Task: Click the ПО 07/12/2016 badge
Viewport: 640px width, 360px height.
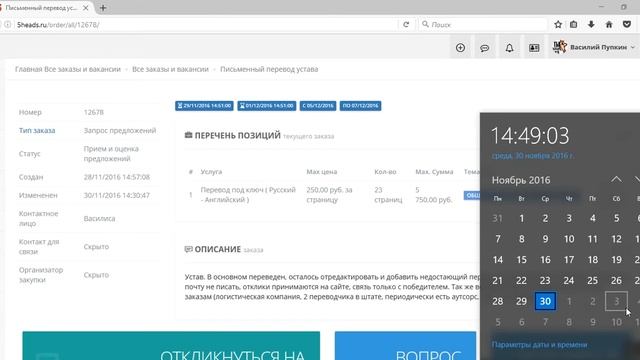Action: coord(360,106)
